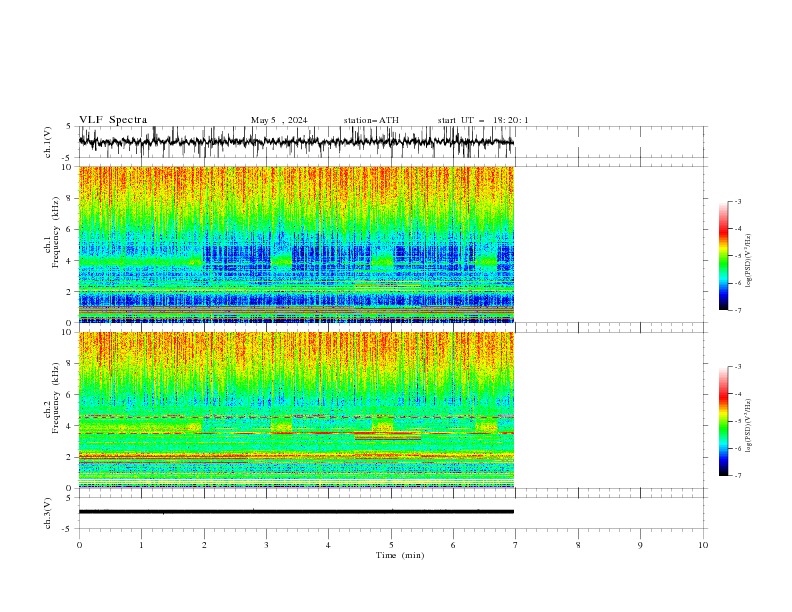Click inside the ch.1 spectrogram panel
The height and width of the screenshot is (612, 792).
pos(296,244)
